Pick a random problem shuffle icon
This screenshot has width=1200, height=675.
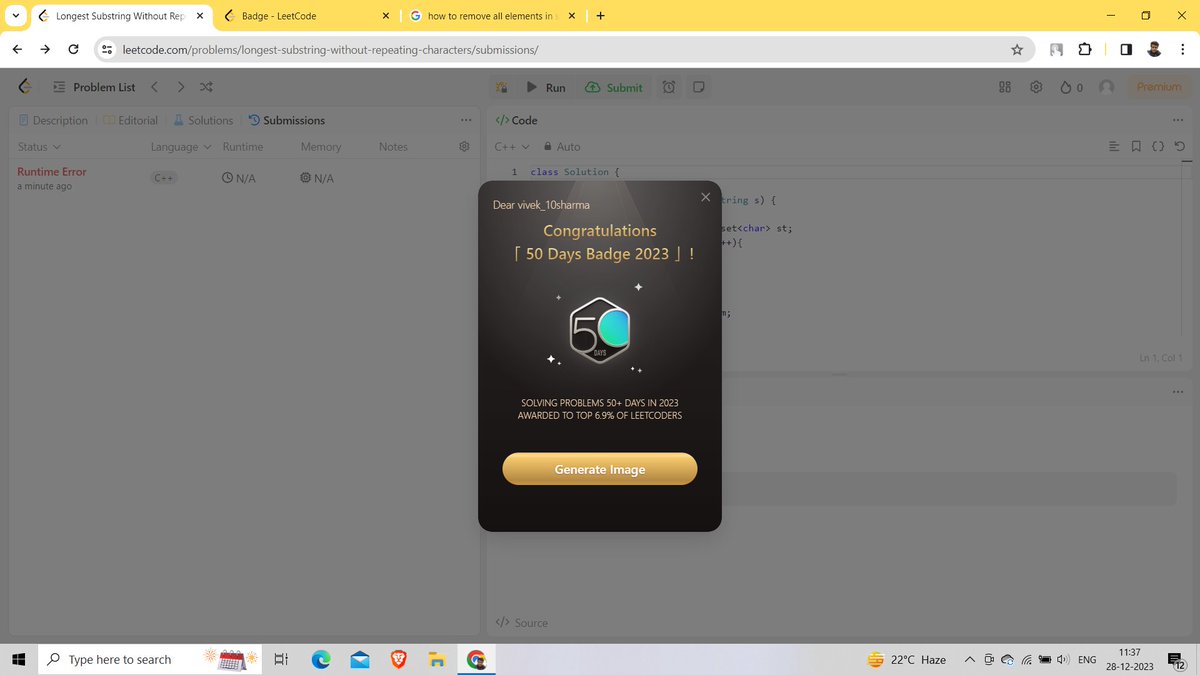(x=206, y=87)
